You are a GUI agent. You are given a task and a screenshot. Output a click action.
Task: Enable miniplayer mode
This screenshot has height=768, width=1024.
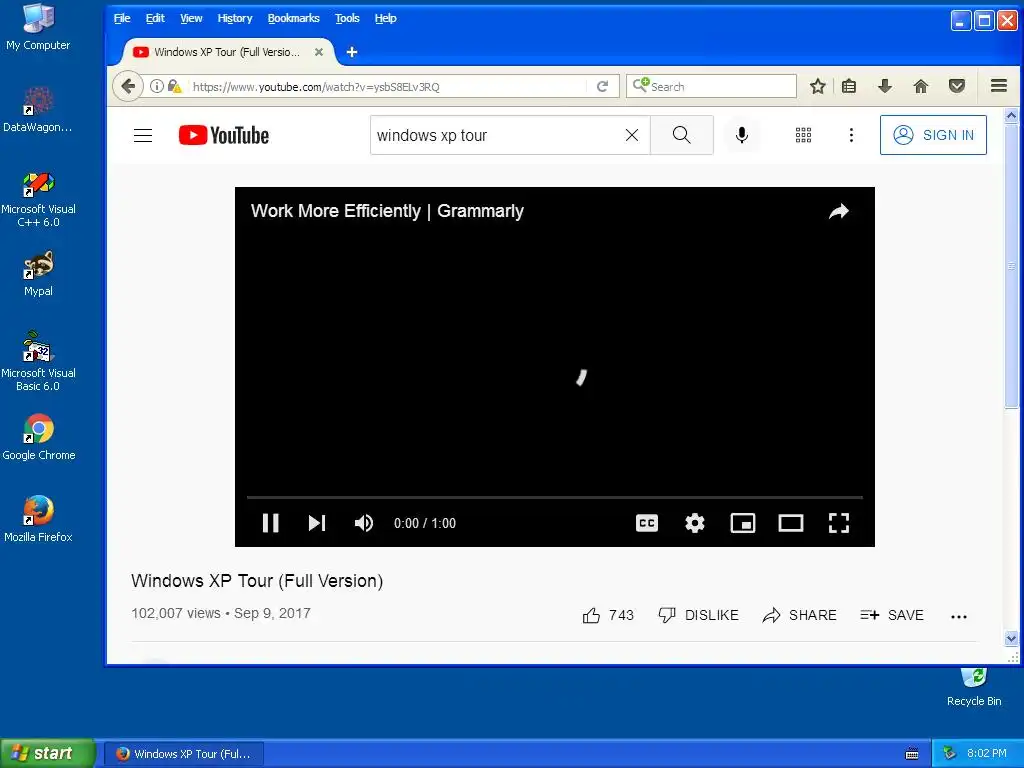[743, 523]
